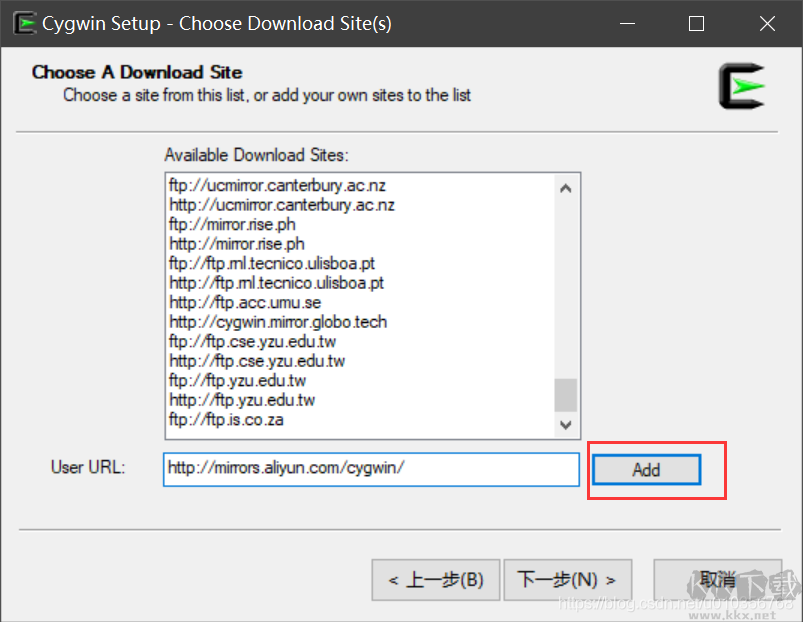Click the scrollbar down arrow
Screen dimensions: 803x622
[x=565, y=425]
